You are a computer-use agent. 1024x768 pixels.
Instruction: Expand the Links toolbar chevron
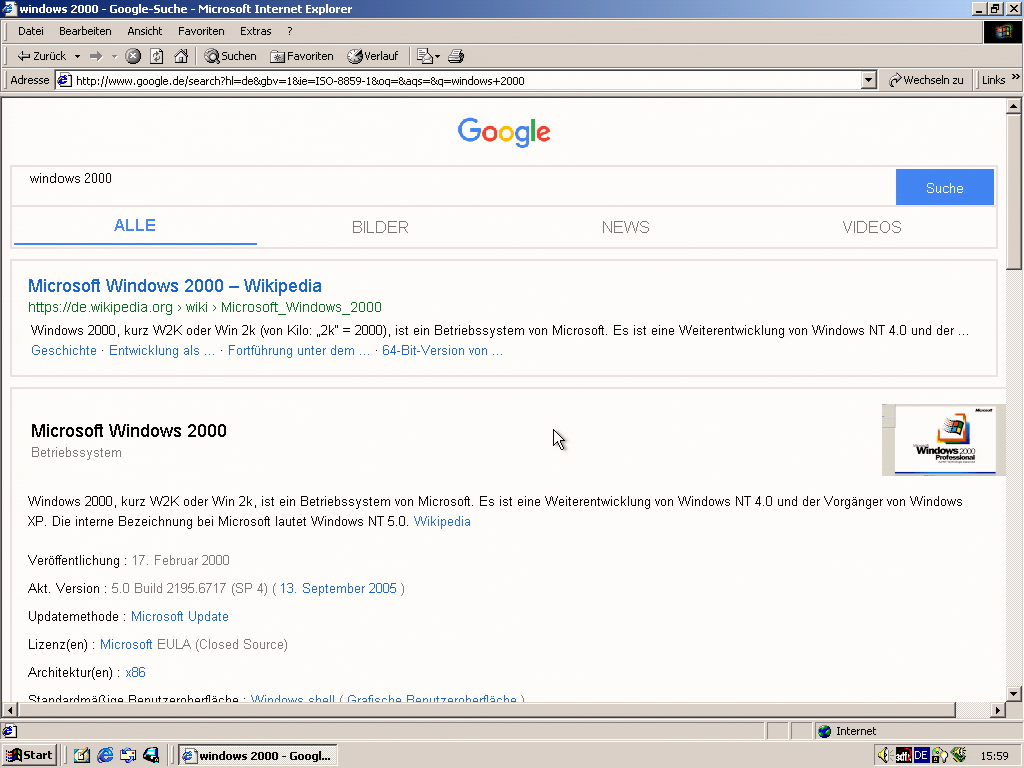click(x=1016, y=77)
